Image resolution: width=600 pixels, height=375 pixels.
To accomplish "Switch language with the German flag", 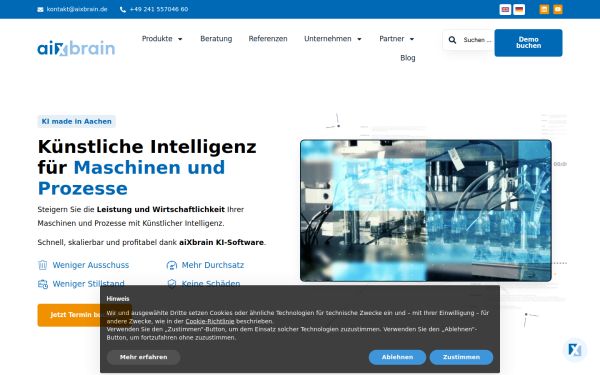I will (519, 9).
